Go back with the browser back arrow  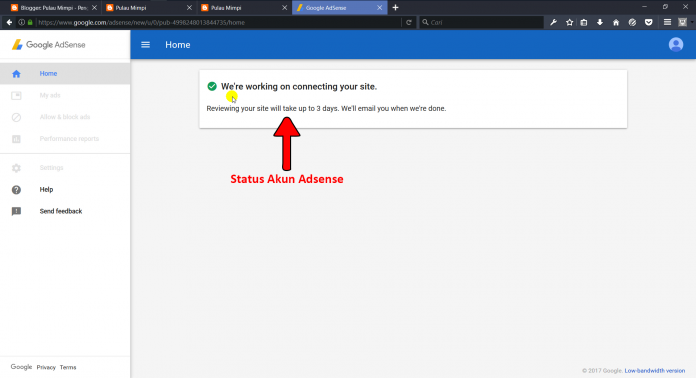[x=9, y=22]
